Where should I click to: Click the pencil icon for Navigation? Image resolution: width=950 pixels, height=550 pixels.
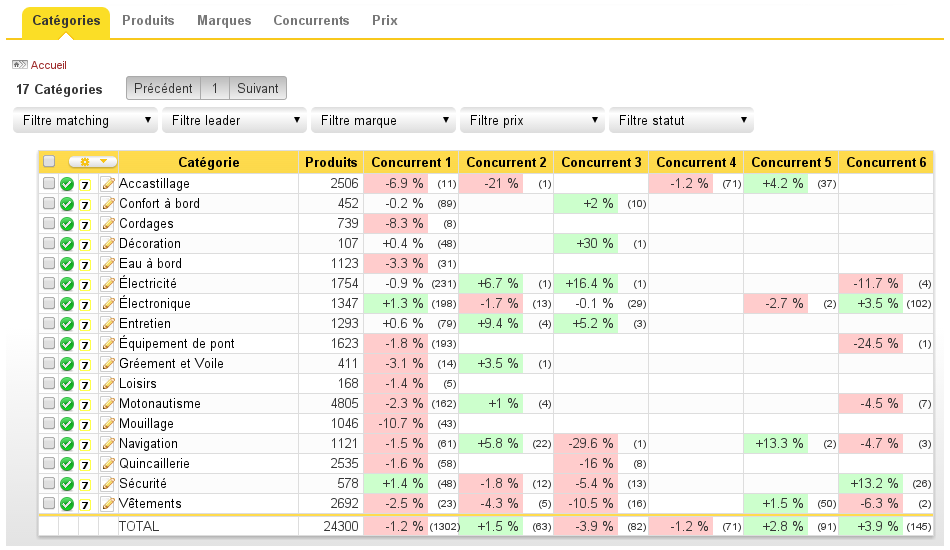tap(108, 443)
